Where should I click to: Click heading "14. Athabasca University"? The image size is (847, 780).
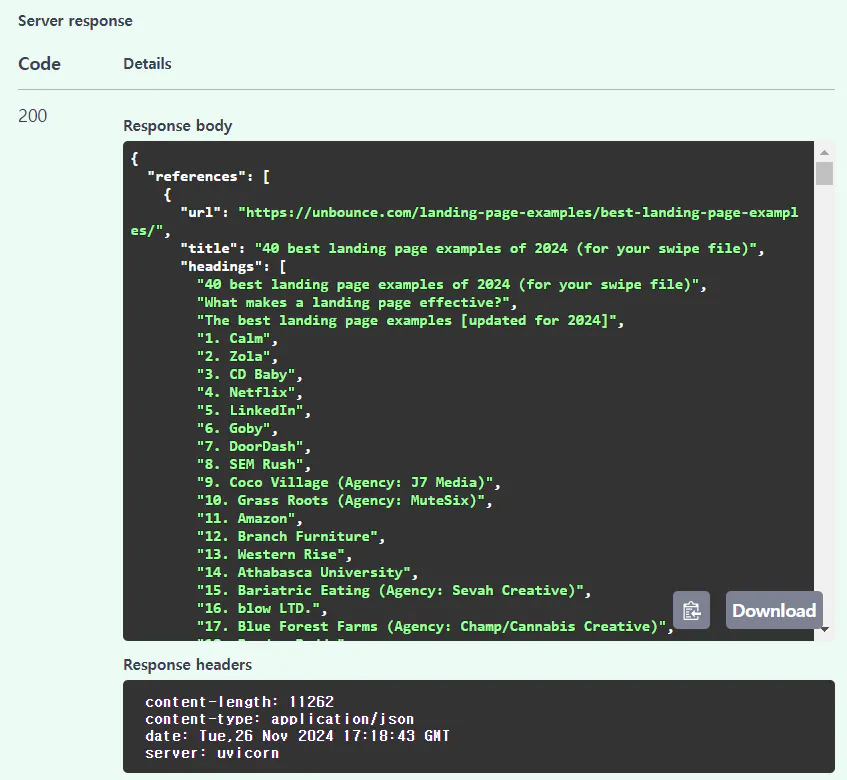pyautogui.click(x=307, y=573)
